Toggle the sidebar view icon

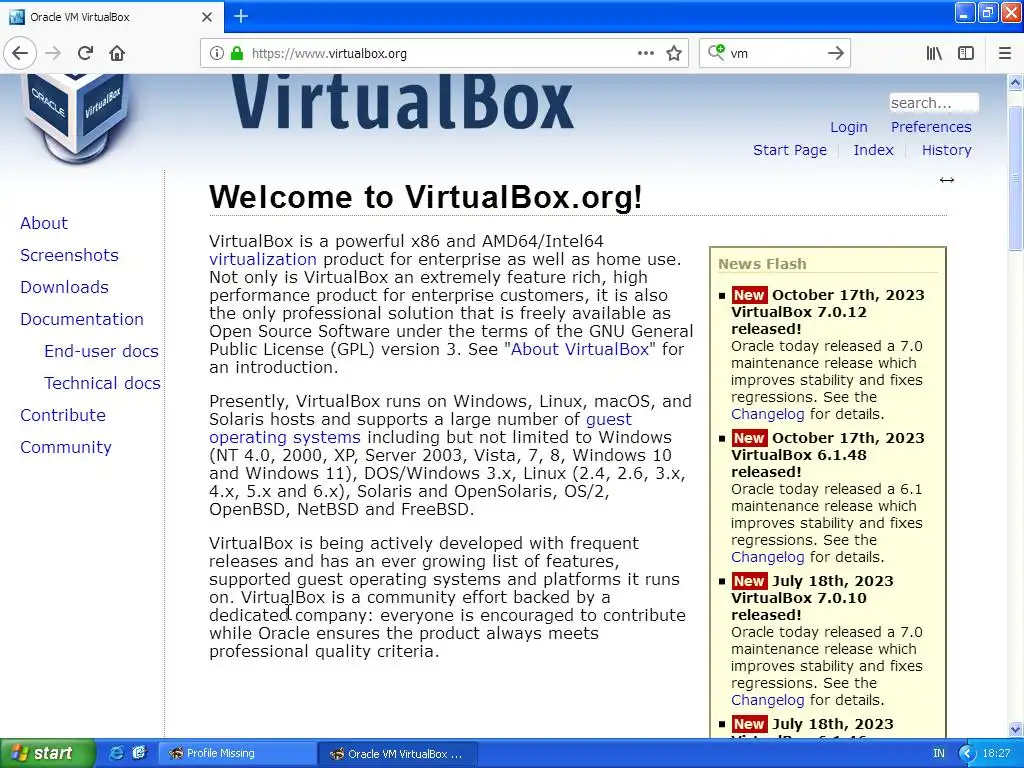(x=966, y=53)
